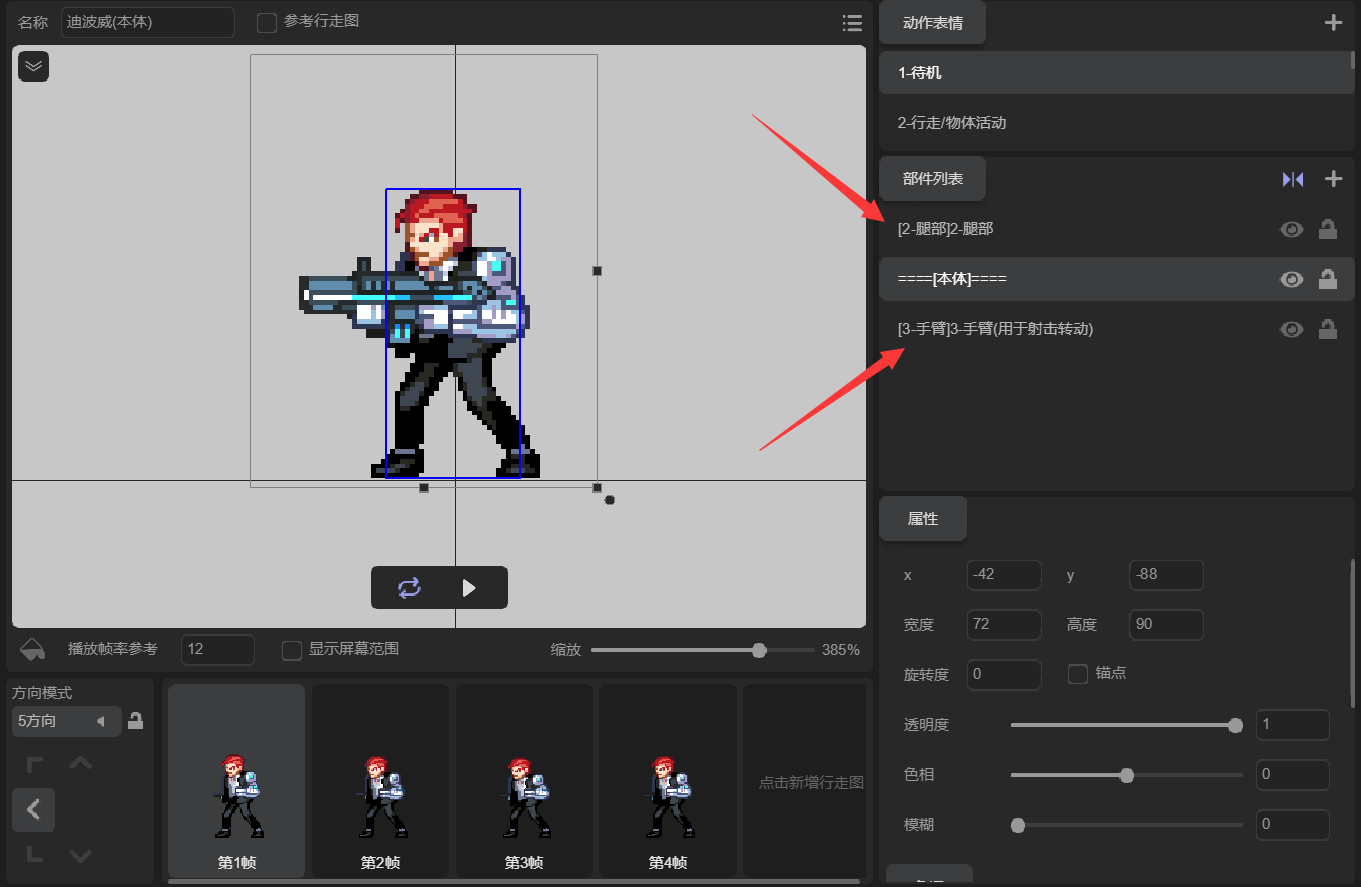This screenshot has height=887, width=1361.
Task: Open the list menu icon above canvas
Action: 852,23
